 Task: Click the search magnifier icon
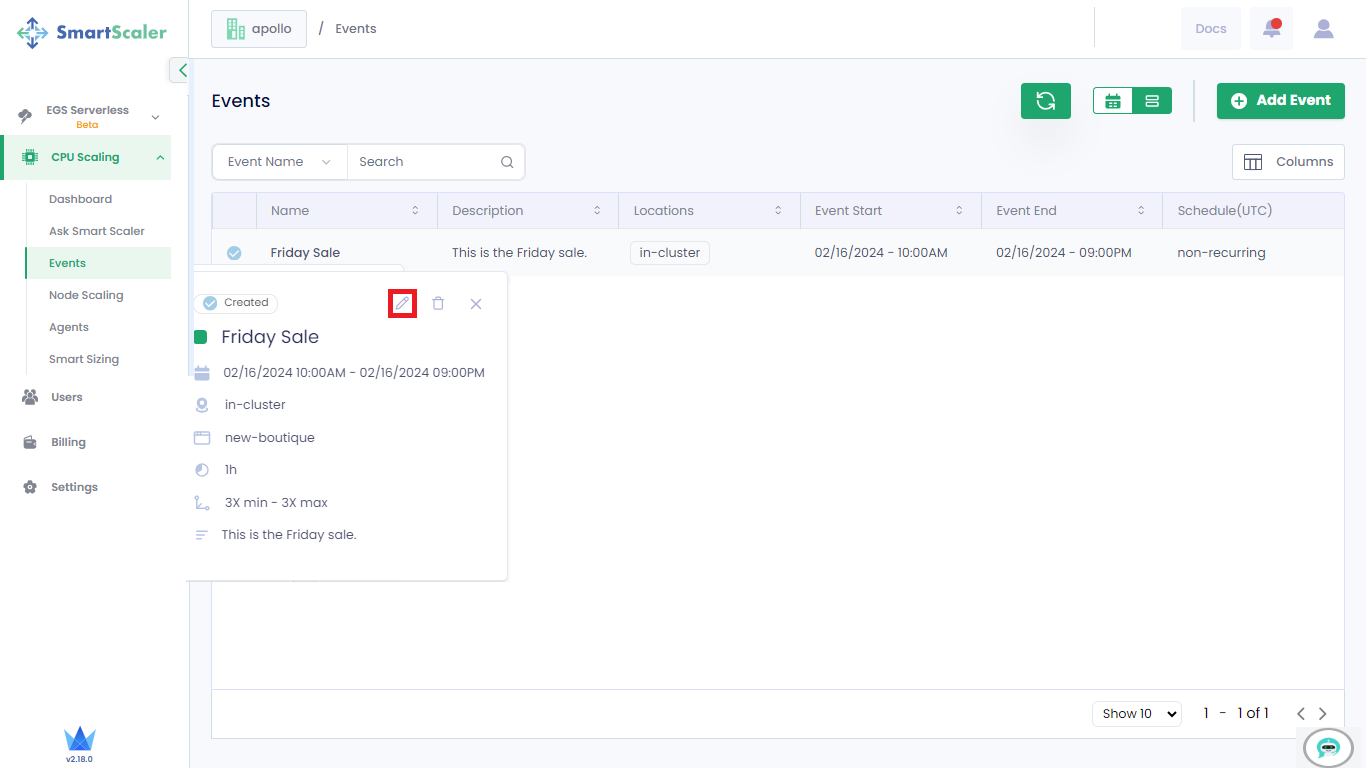[507, 162]
